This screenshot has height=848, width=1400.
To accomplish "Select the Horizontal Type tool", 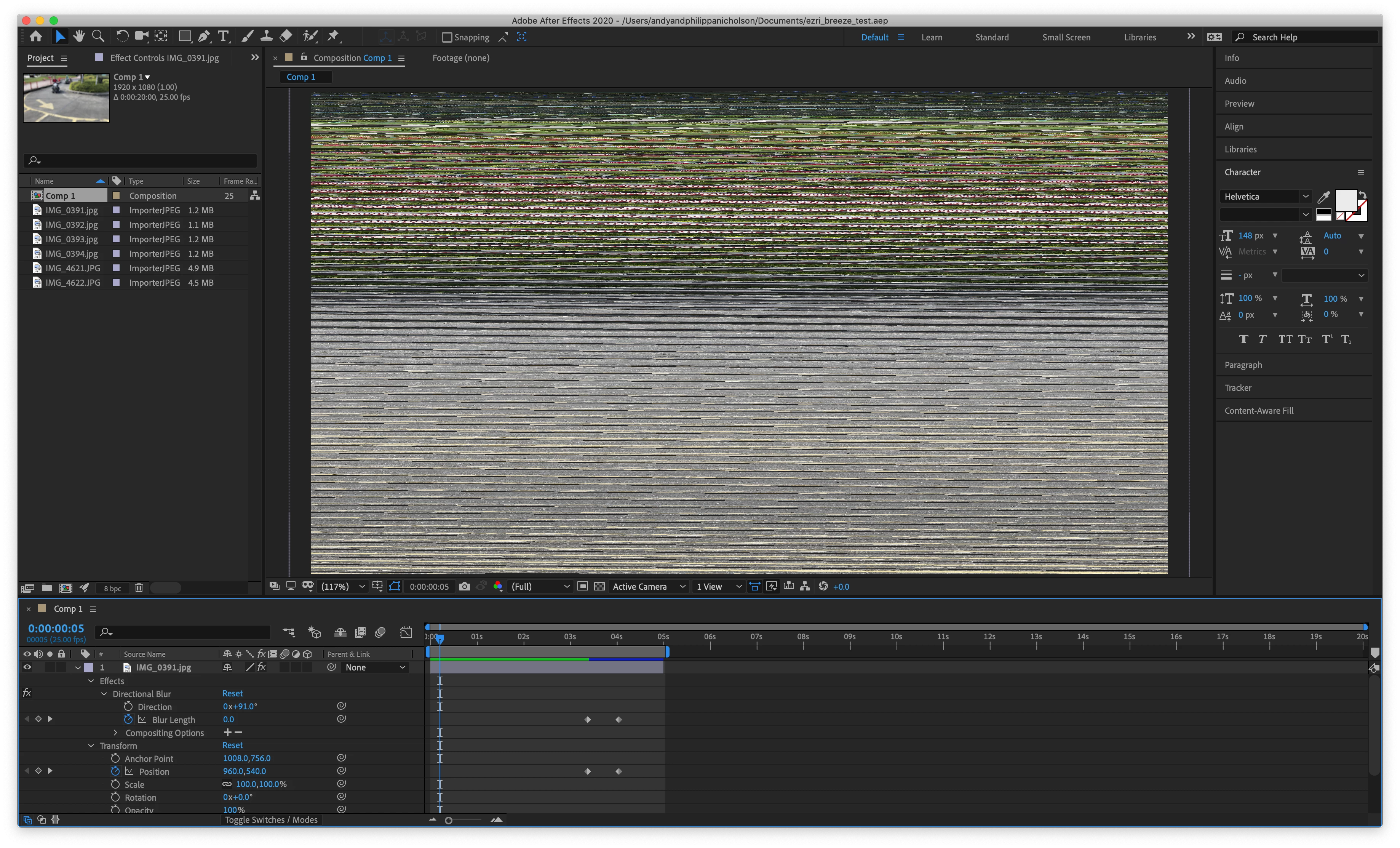I will 223,36.
